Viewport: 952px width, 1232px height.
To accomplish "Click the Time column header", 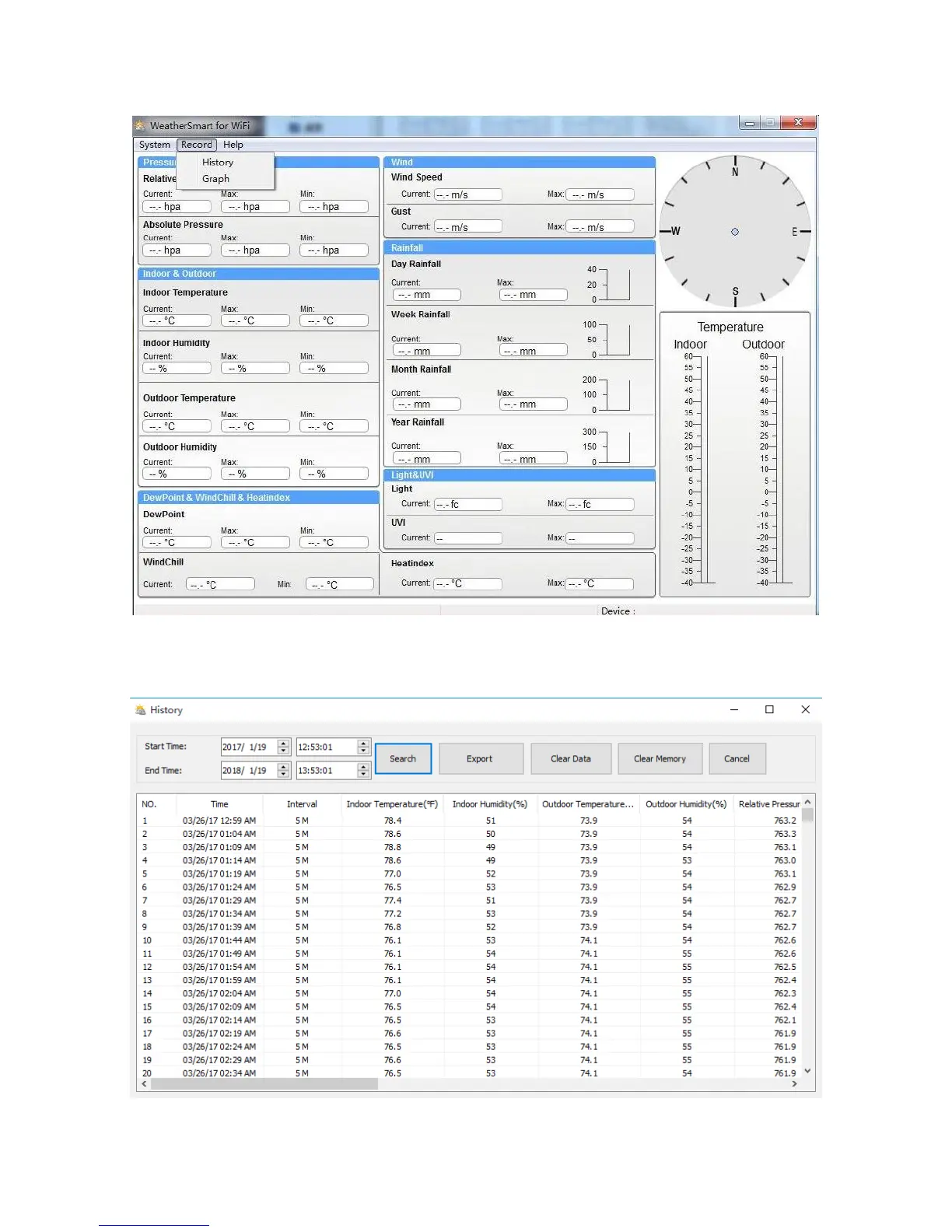I will click(x=219, y=804).
